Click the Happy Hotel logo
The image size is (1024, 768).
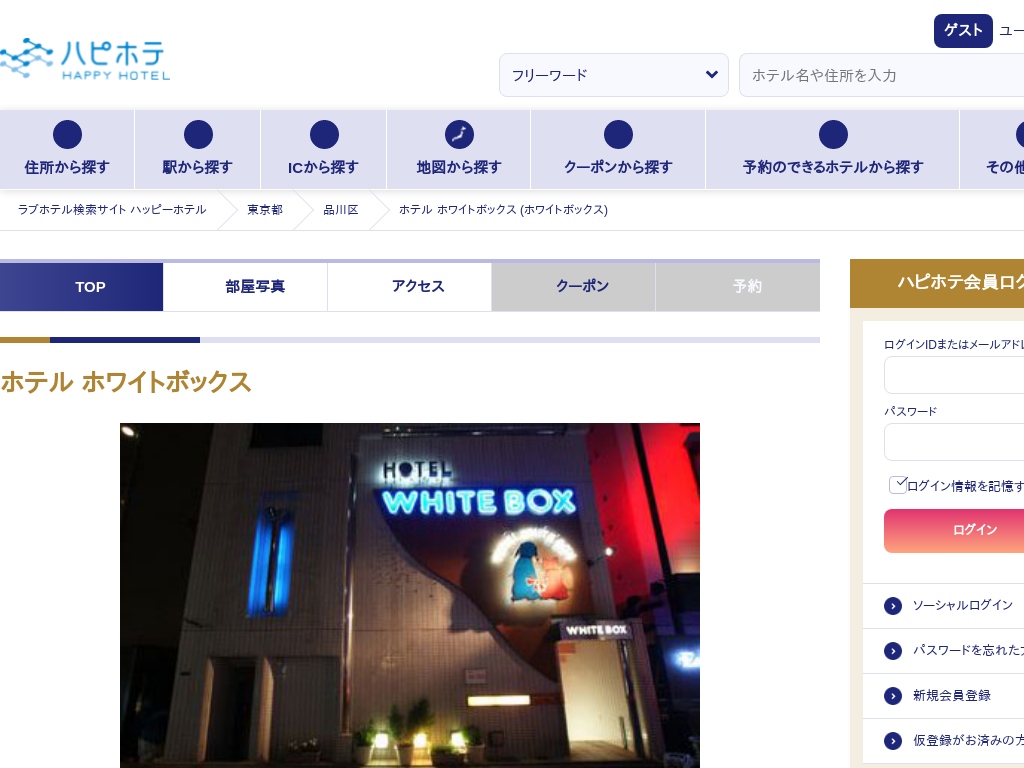tap(85, 59)
